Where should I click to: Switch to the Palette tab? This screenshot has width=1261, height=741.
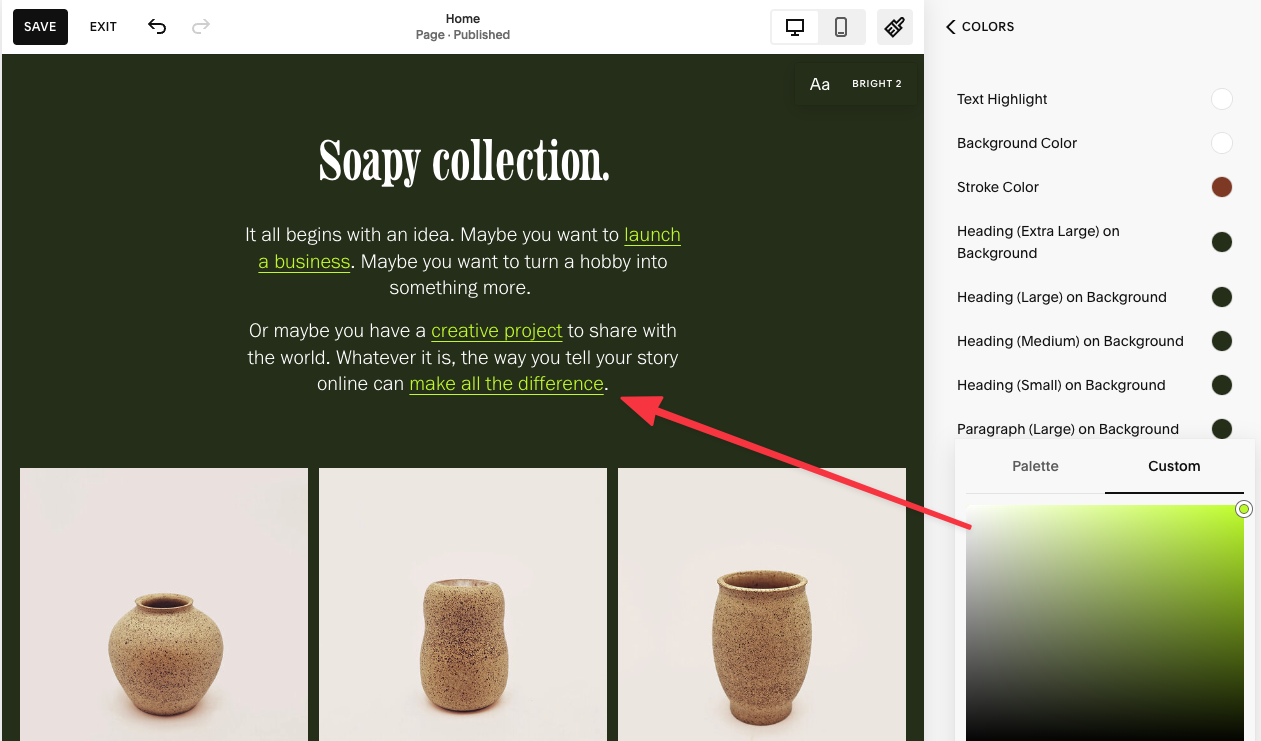pyautogui.click(x=1035, y=466)
